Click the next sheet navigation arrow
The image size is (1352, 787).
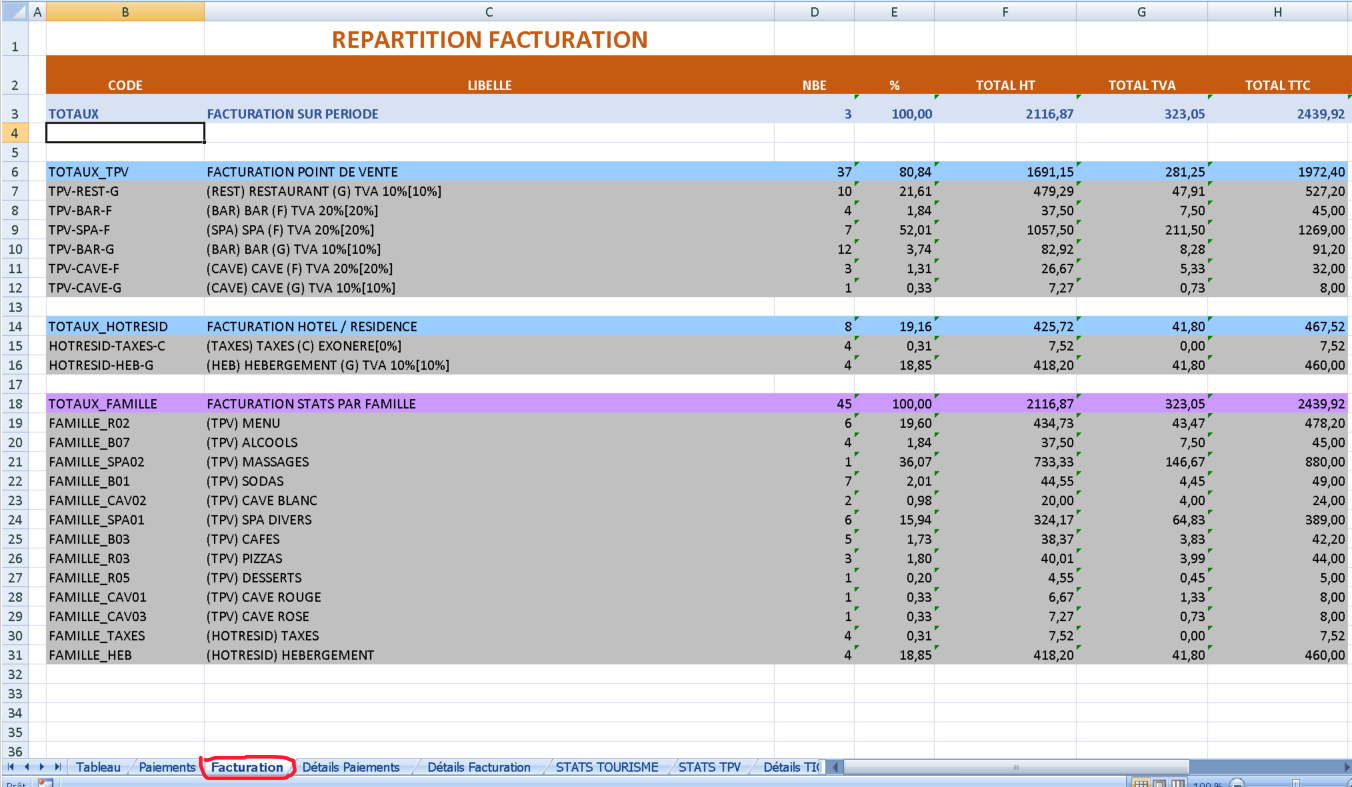pos(42,767)
